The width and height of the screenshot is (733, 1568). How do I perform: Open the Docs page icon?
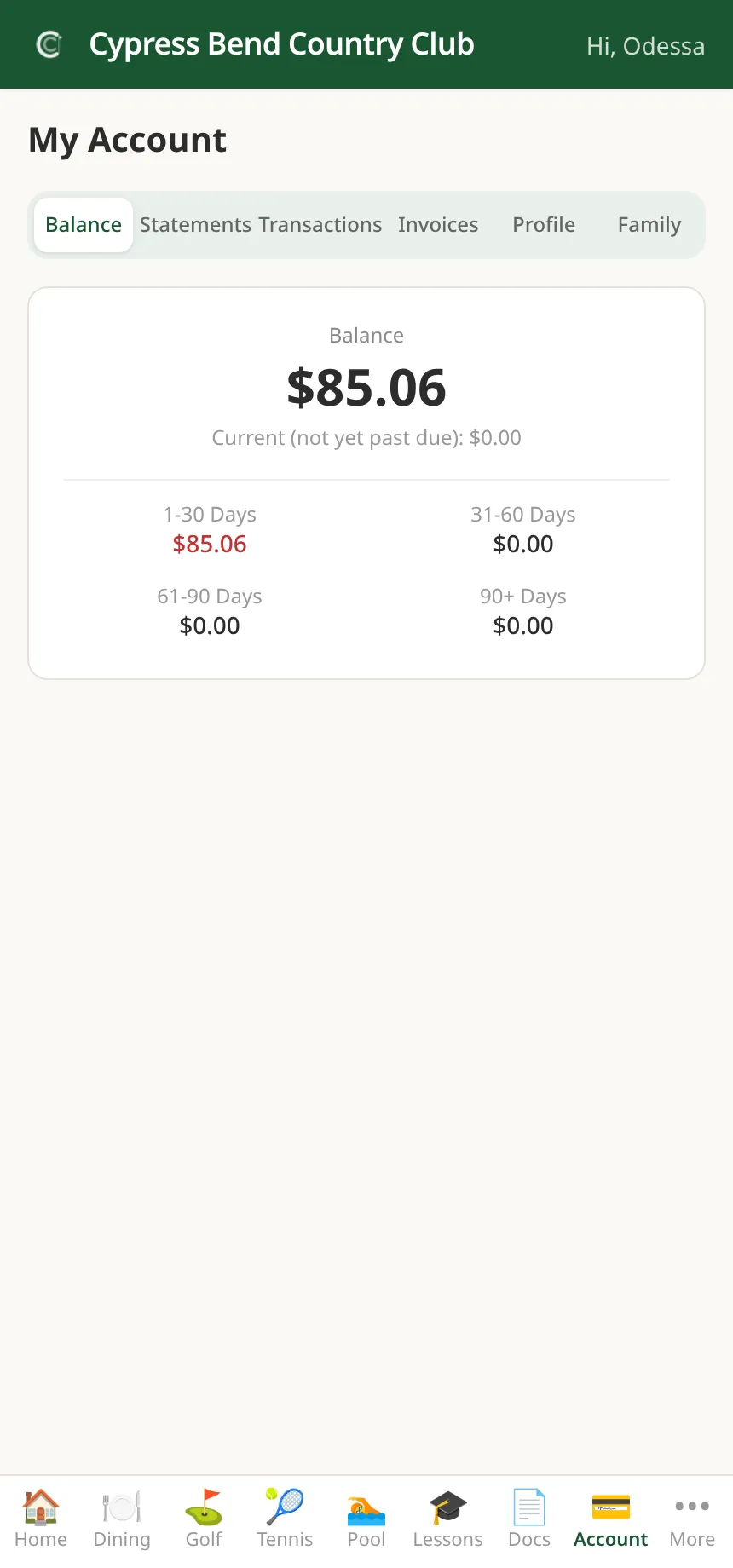(x=529, y=1507)
